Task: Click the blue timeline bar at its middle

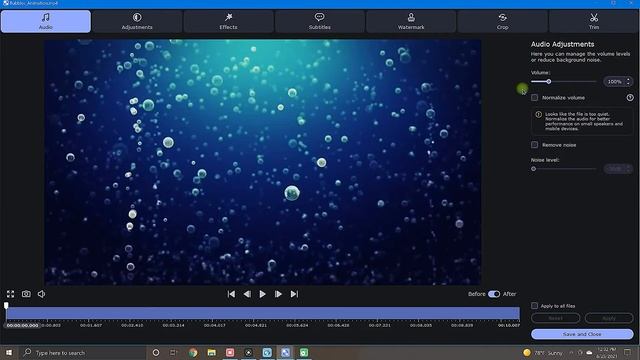Action: point(263,313)
